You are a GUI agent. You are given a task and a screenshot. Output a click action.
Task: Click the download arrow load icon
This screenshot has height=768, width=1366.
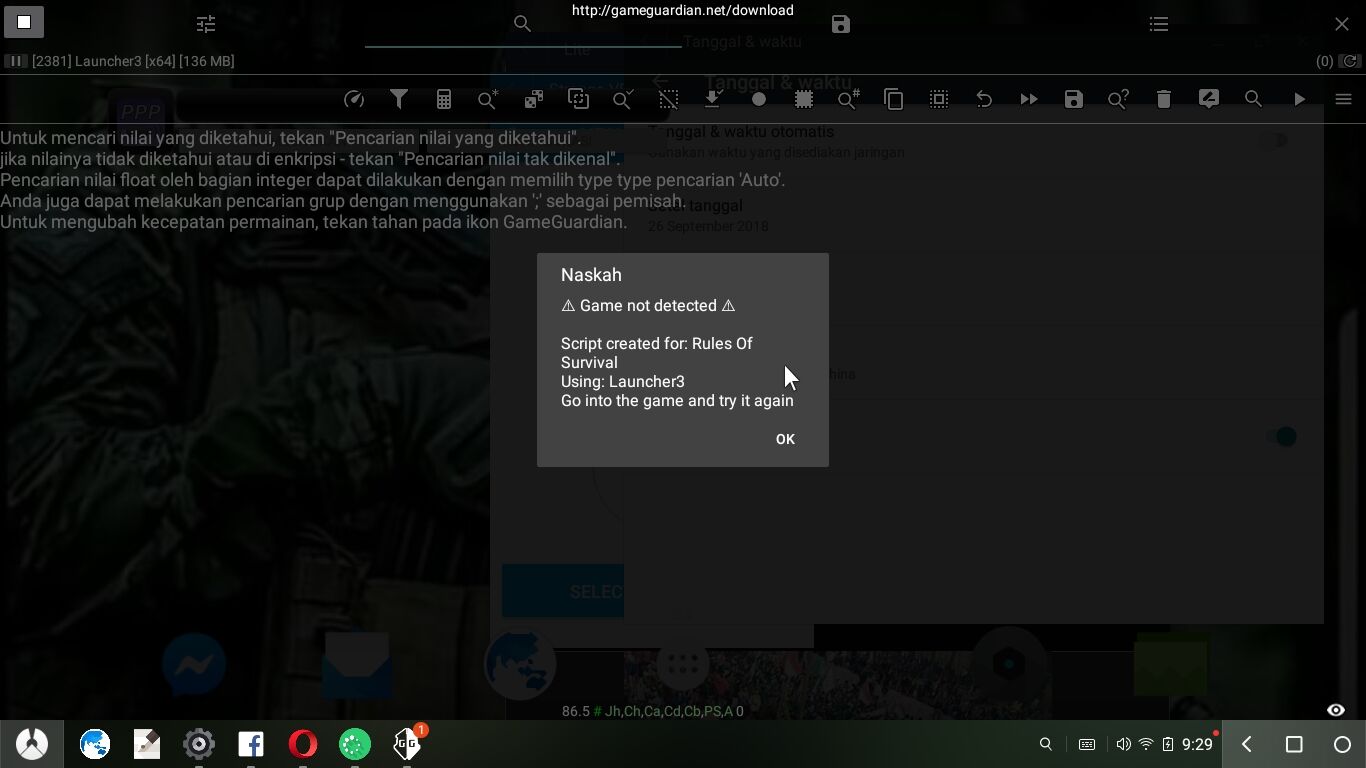(713, 99)
